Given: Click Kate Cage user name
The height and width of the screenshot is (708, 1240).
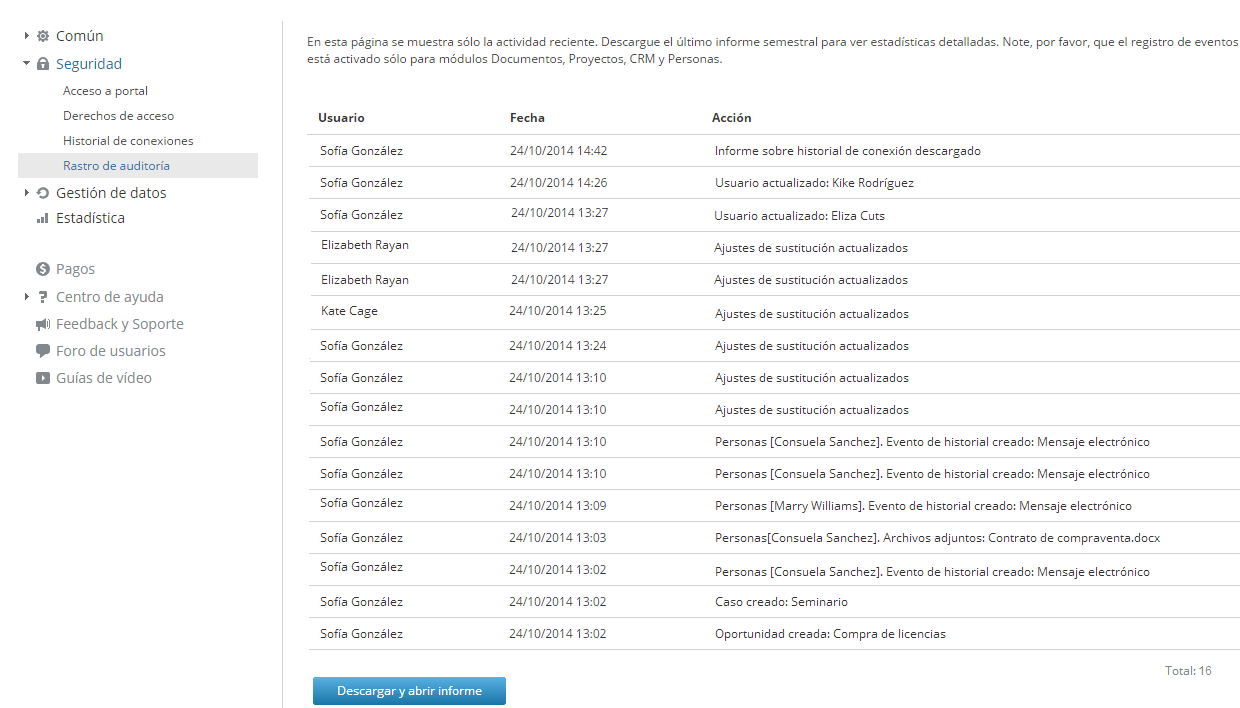Looking at the screenshot, I should [349, 311].
